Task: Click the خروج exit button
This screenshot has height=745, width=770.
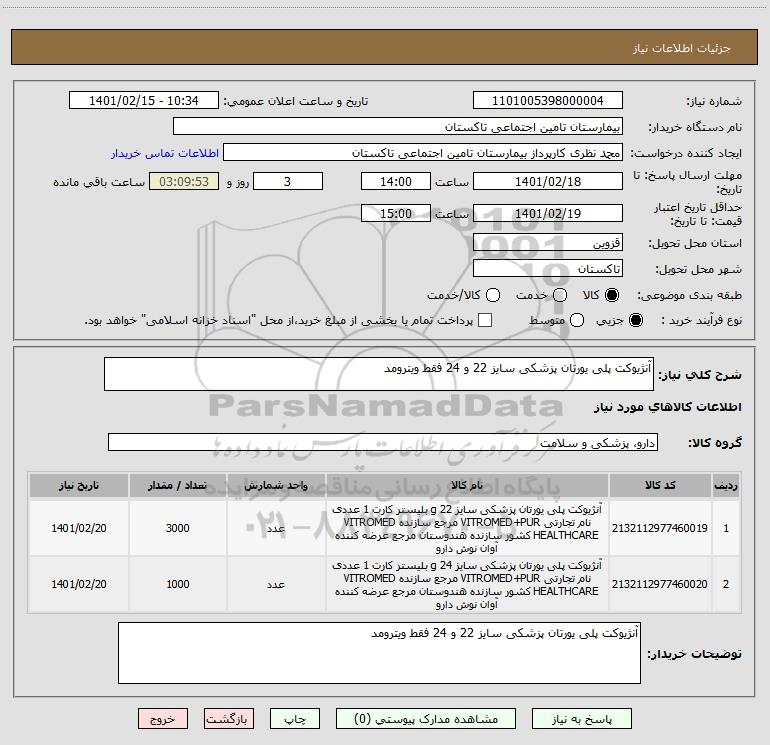Action: pos(163,719)
